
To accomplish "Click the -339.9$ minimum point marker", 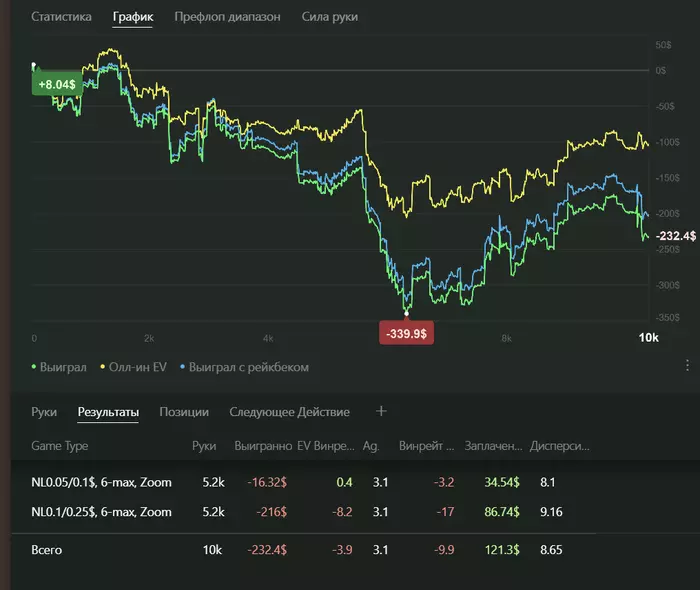I will tap(406, 333).
